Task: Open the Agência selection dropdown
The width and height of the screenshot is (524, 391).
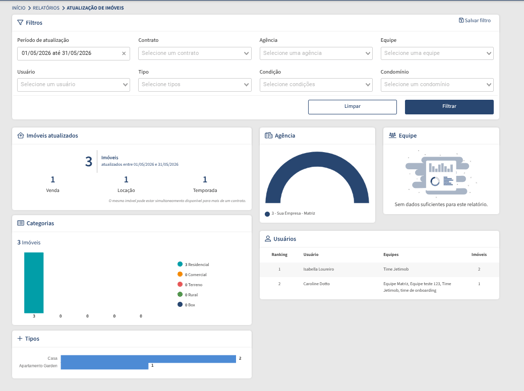Action: 316,53
